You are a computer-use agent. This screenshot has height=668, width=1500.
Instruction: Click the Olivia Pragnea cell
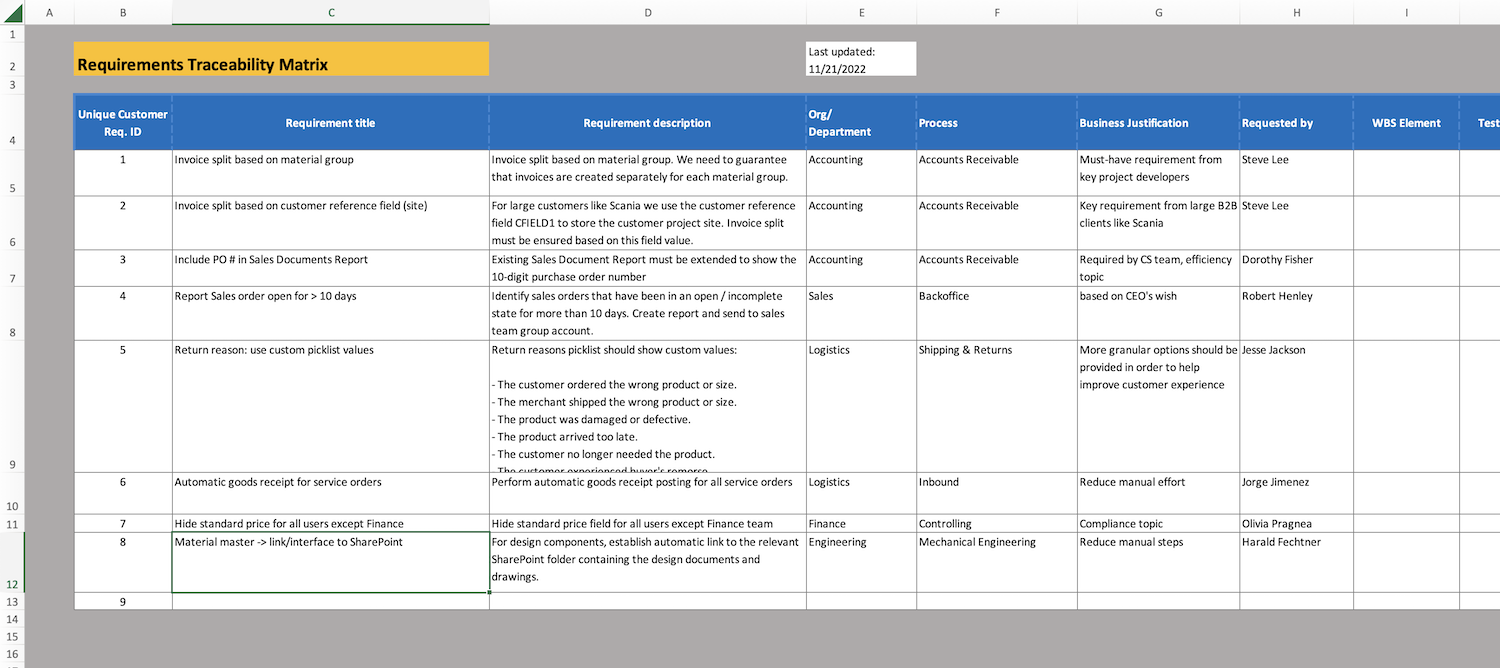1296,523
